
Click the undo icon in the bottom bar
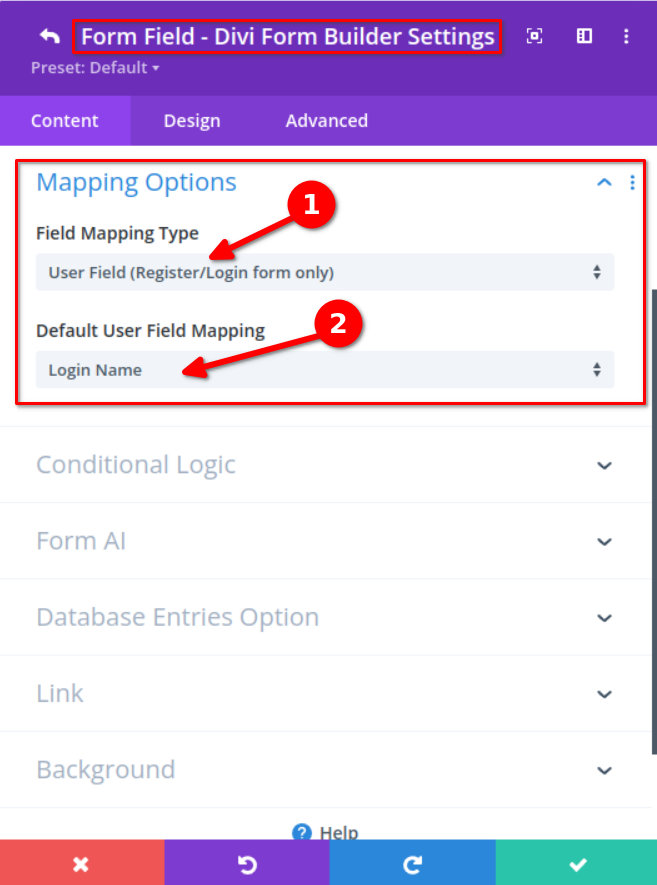(246, 862)
